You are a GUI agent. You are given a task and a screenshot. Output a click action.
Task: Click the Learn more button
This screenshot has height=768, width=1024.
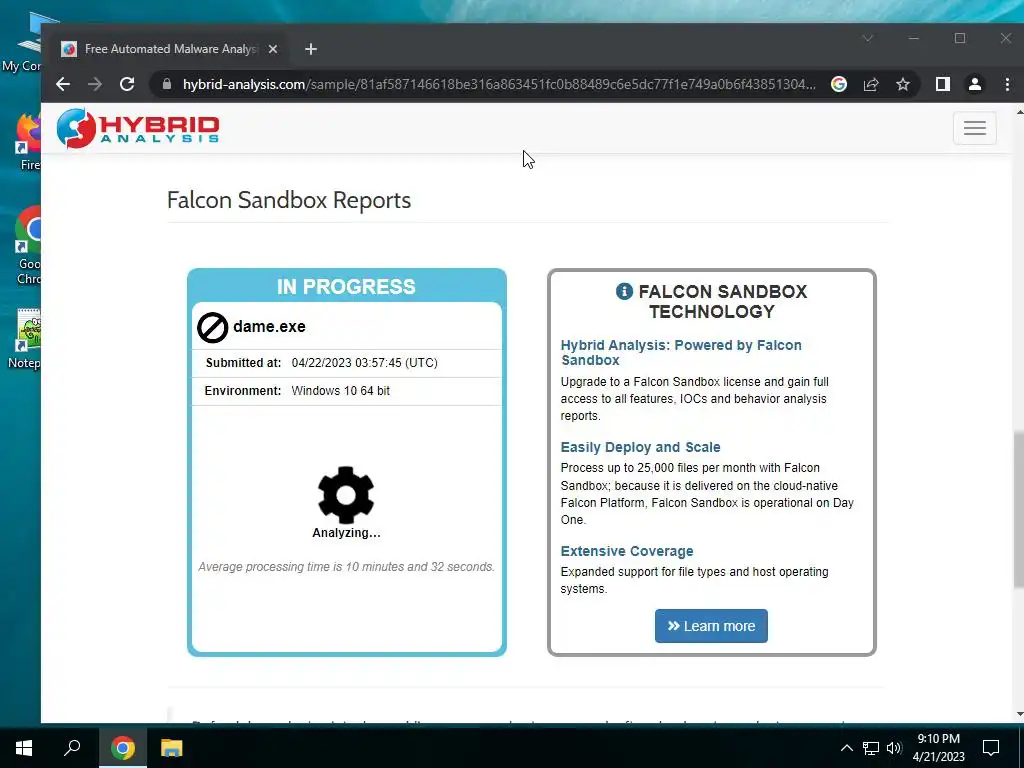pyautogui.click(x=711, y=626)
